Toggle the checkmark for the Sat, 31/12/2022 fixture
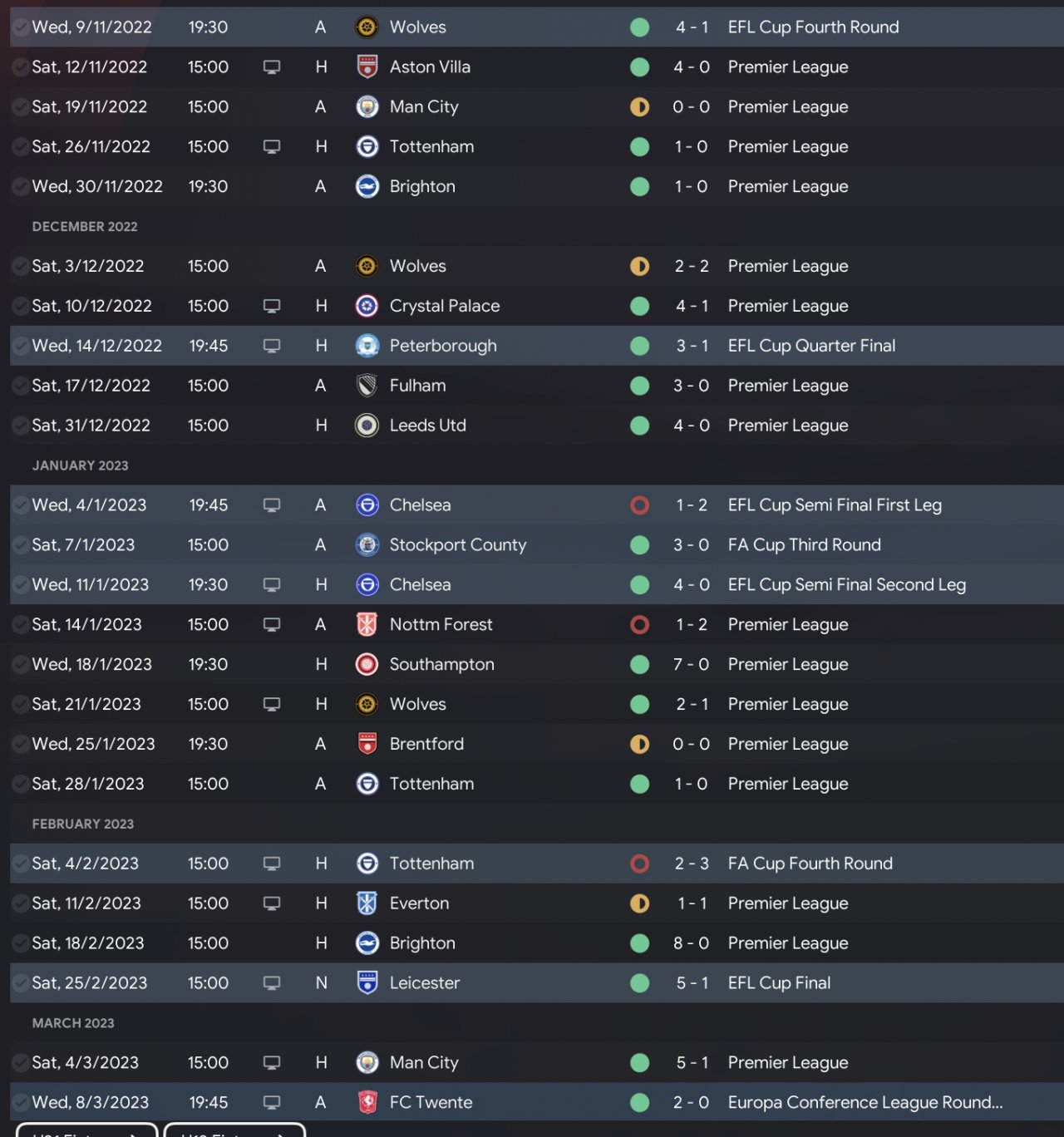The width and height of the screenshot is (1064, 1137). click(x=20, y=426)
